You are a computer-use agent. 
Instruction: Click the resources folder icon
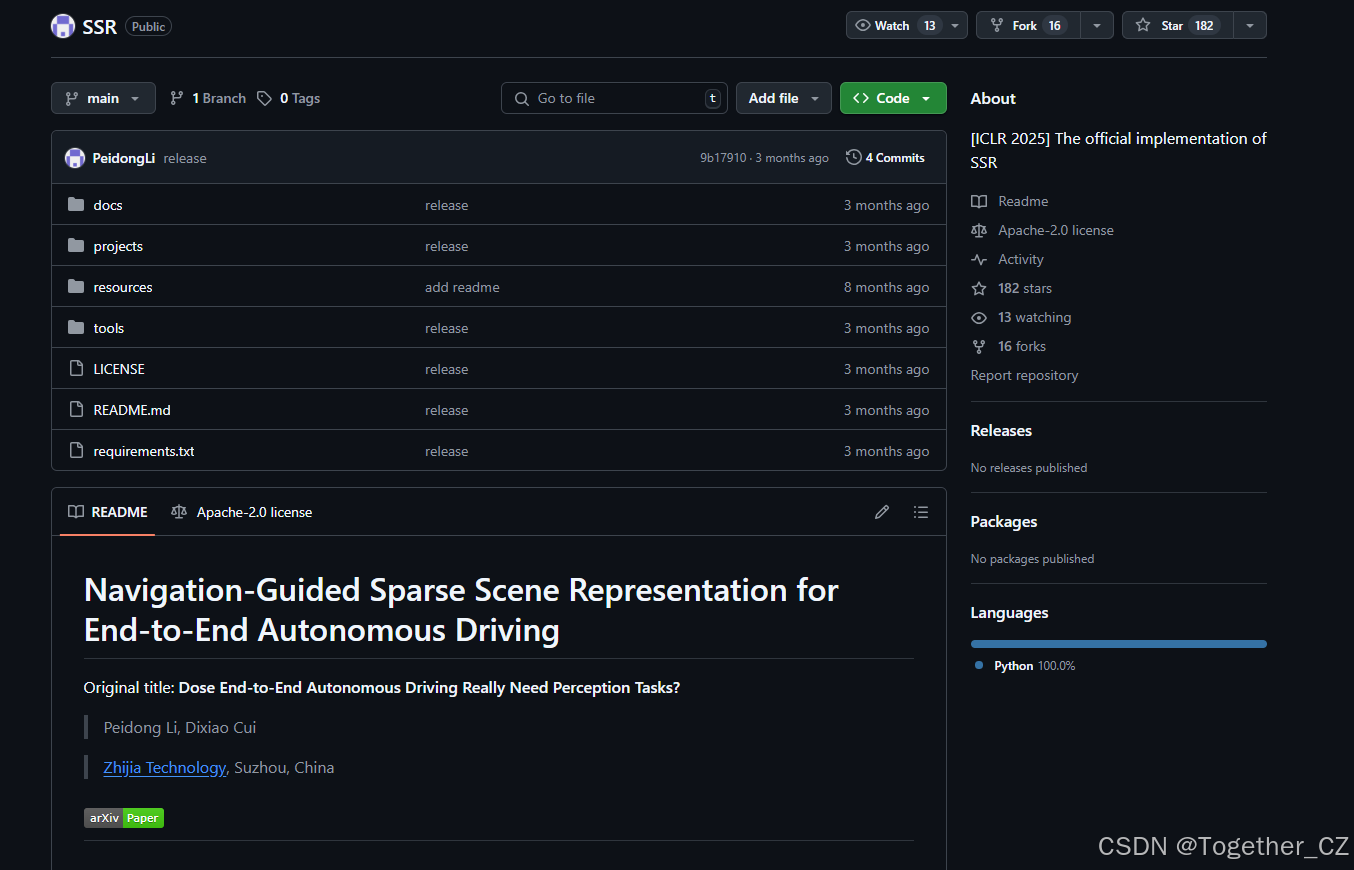pos(76,287)
